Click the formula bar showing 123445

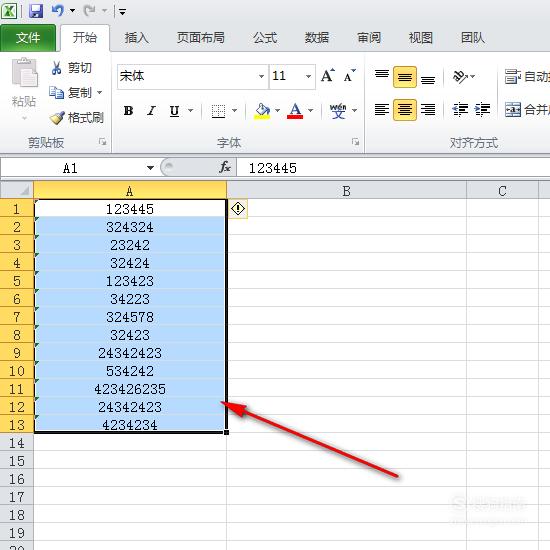click(393, 168)
